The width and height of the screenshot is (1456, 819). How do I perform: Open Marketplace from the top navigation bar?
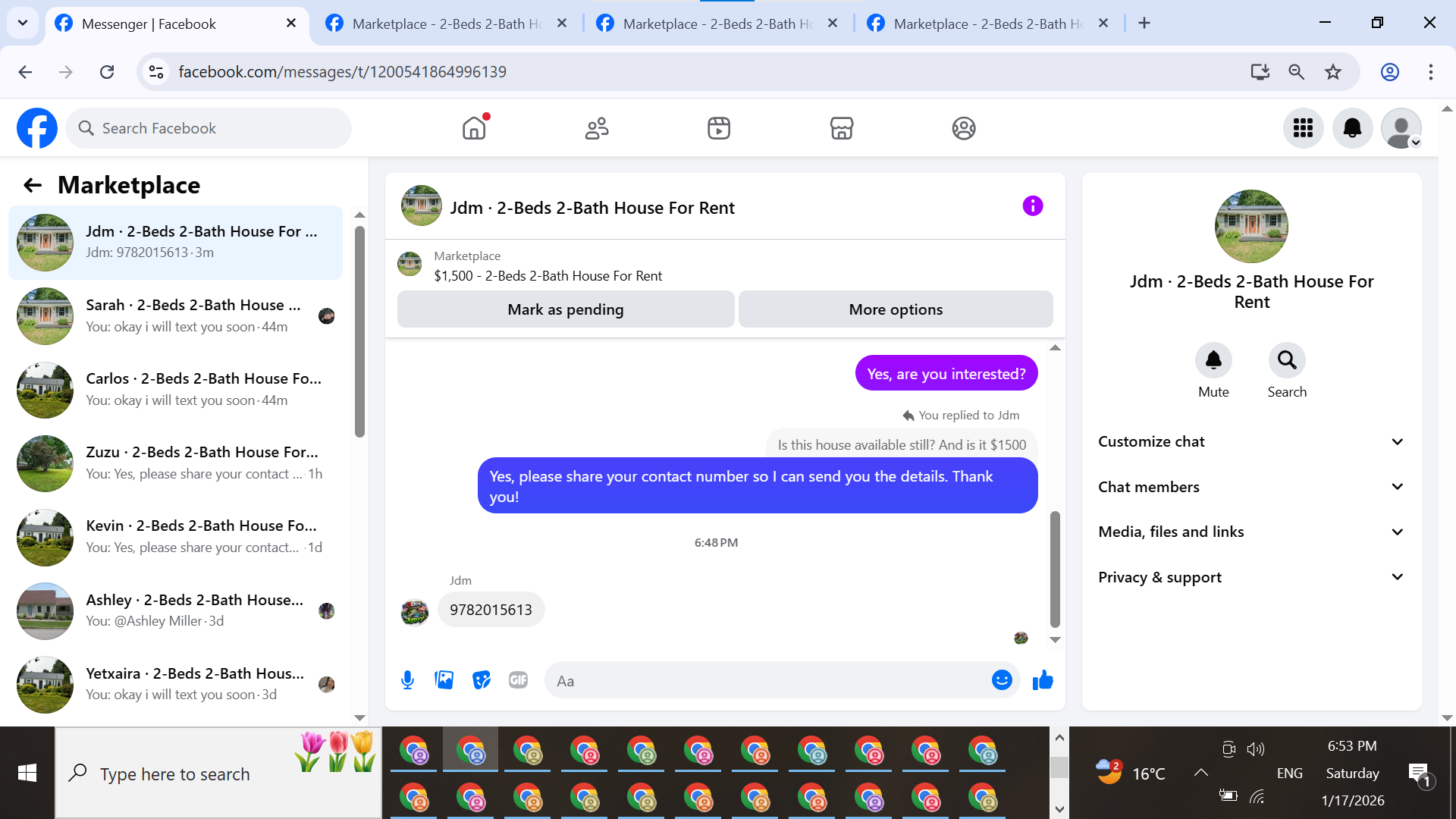point(841,128)
